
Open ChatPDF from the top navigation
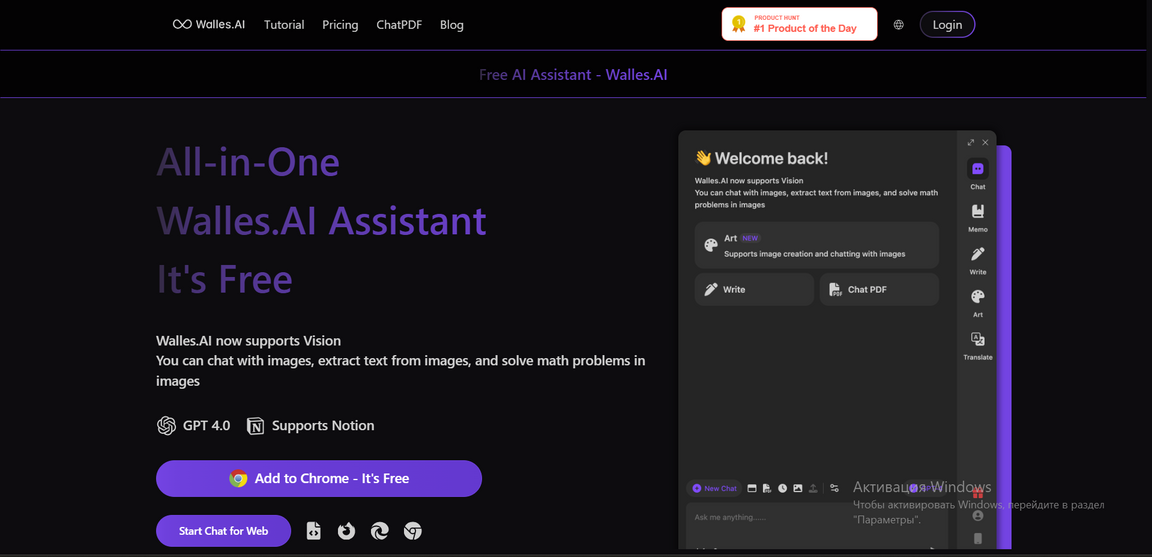[399, 25]
